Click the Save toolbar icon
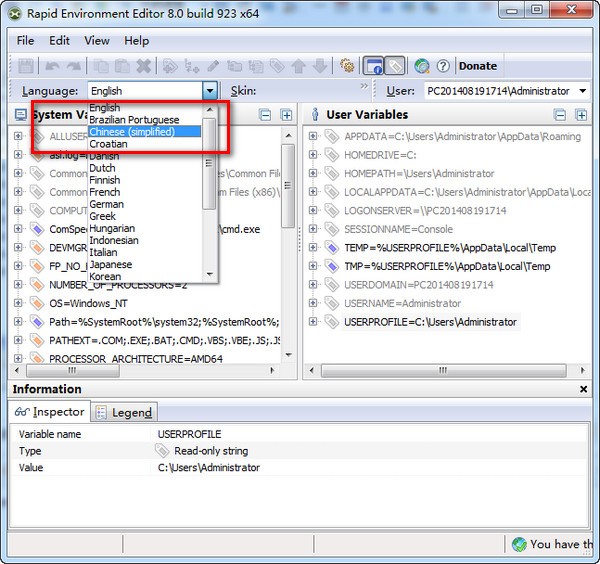Viewport: 600px width, 564px height. pos(27,66)
